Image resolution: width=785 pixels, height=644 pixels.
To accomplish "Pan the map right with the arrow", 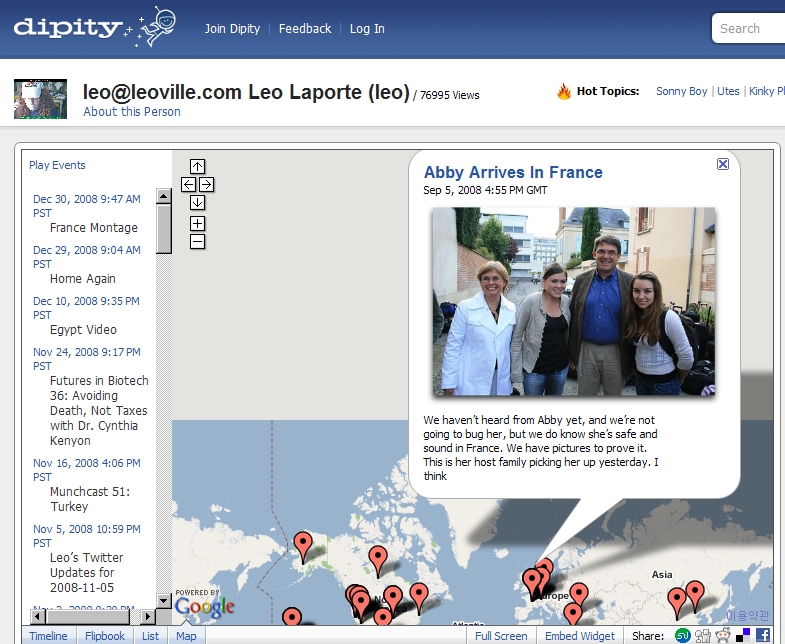I will (x=206, y=184).
